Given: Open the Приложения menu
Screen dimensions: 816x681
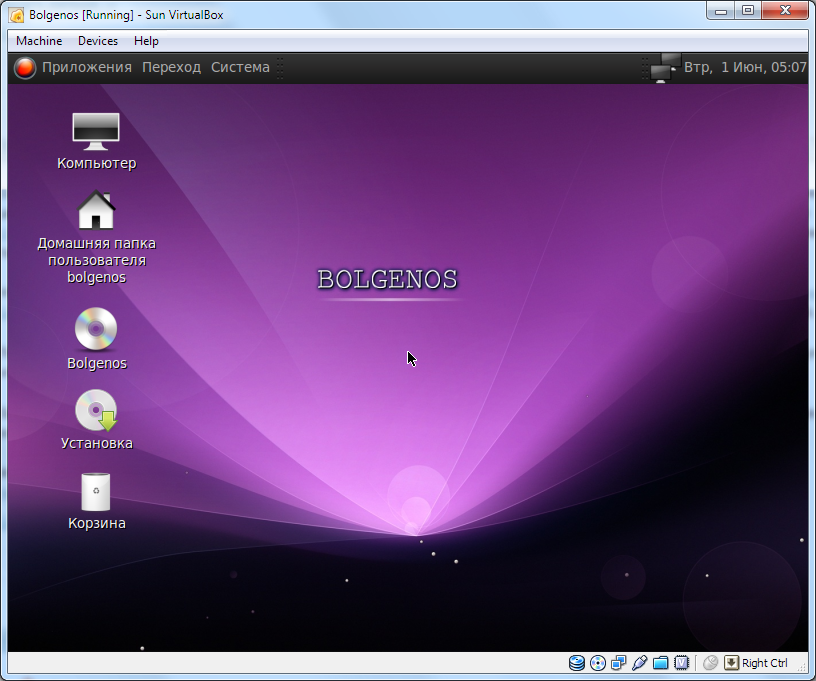Looking at the screenshot, I should click(86, 67).
